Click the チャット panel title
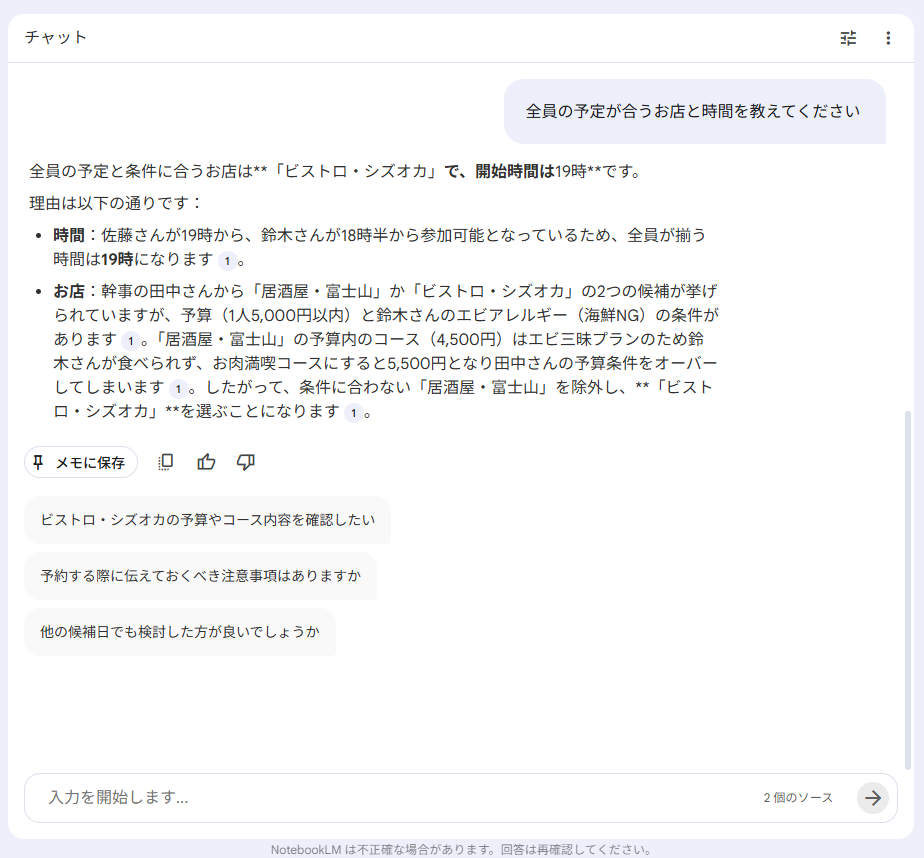The height and width of the screenshot is (858, 924). [x=56, y=38]
